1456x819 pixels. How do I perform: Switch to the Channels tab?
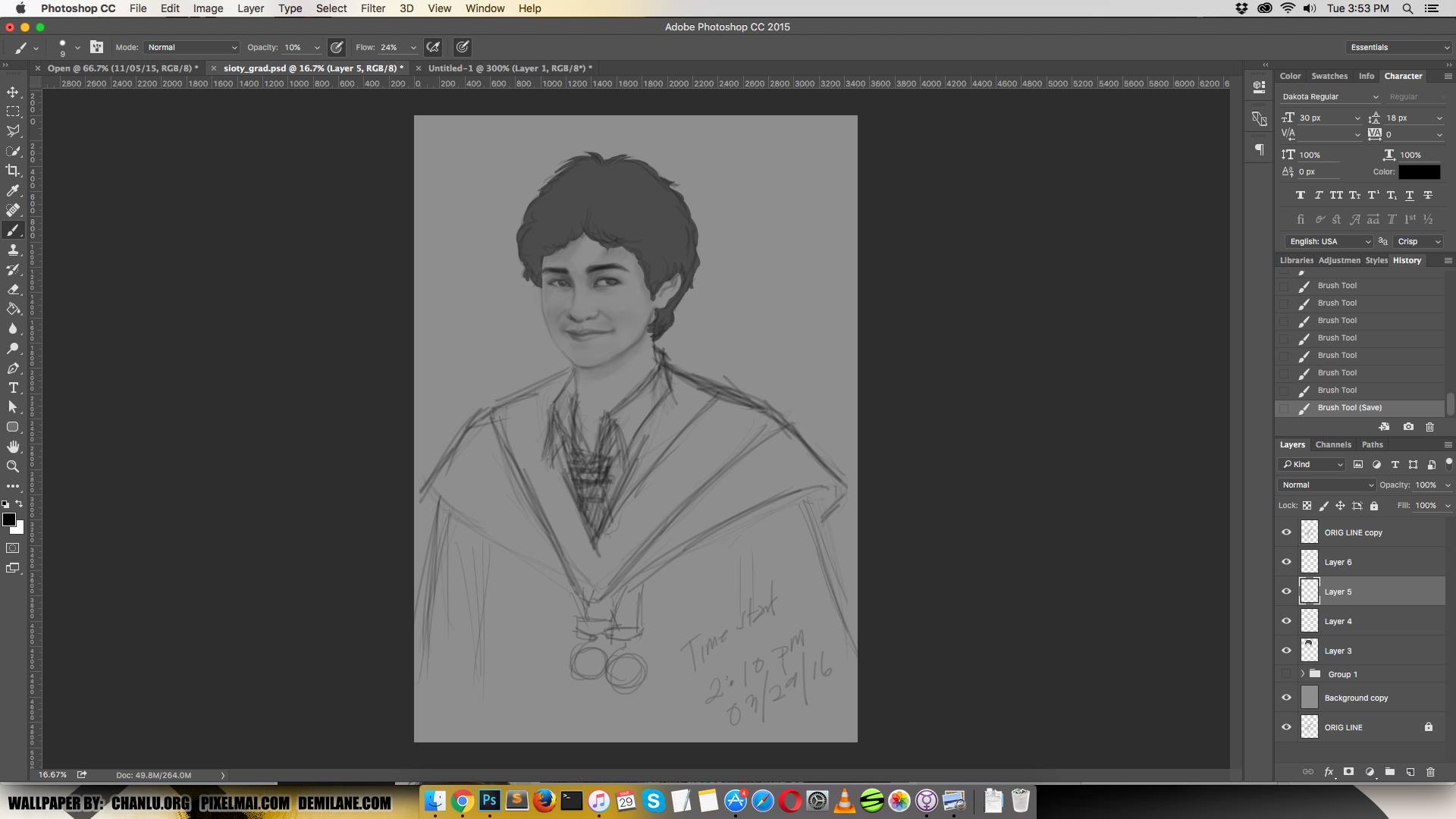pos(1333,444)
